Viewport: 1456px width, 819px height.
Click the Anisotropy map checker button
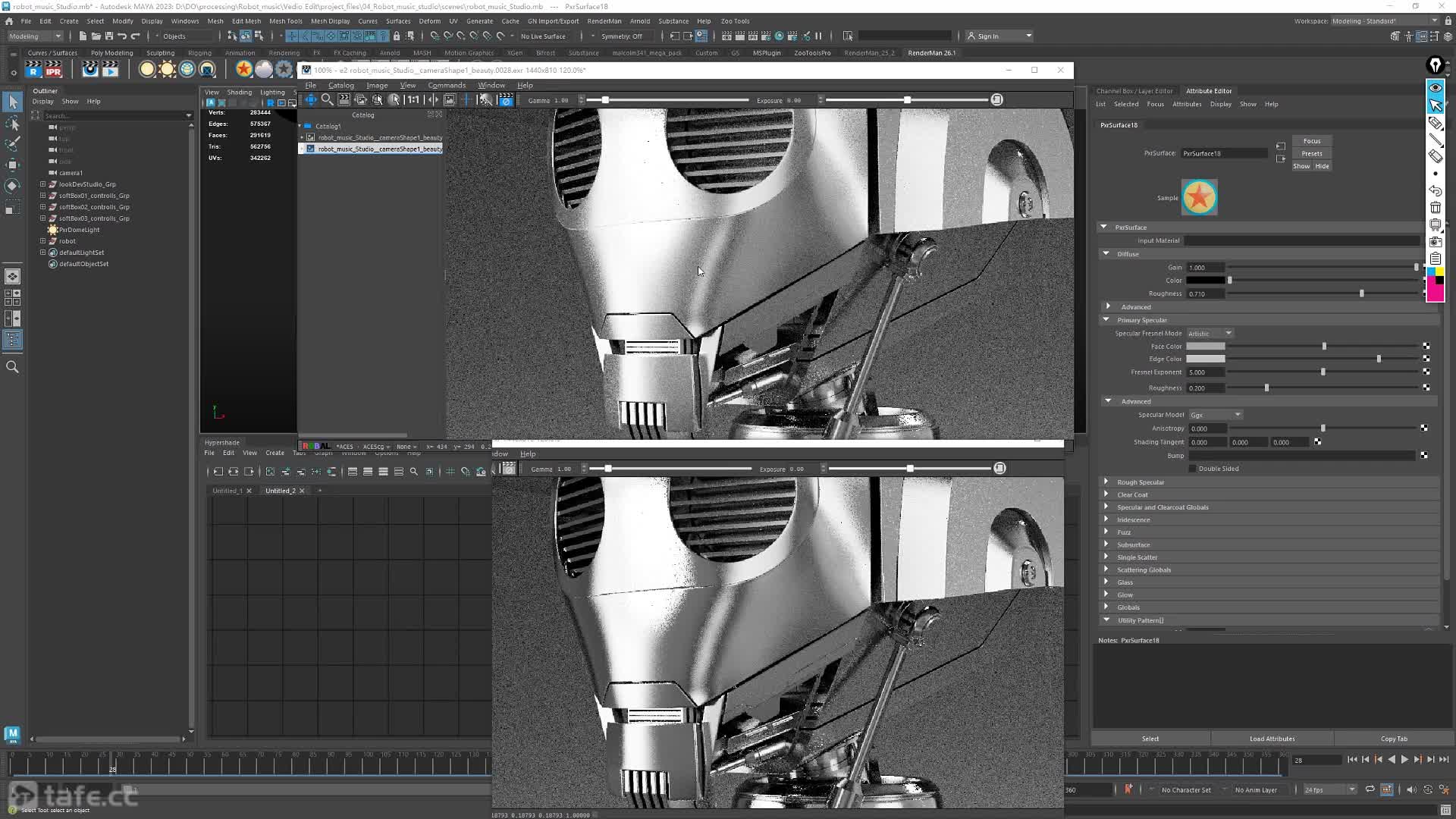(1424, 428)
